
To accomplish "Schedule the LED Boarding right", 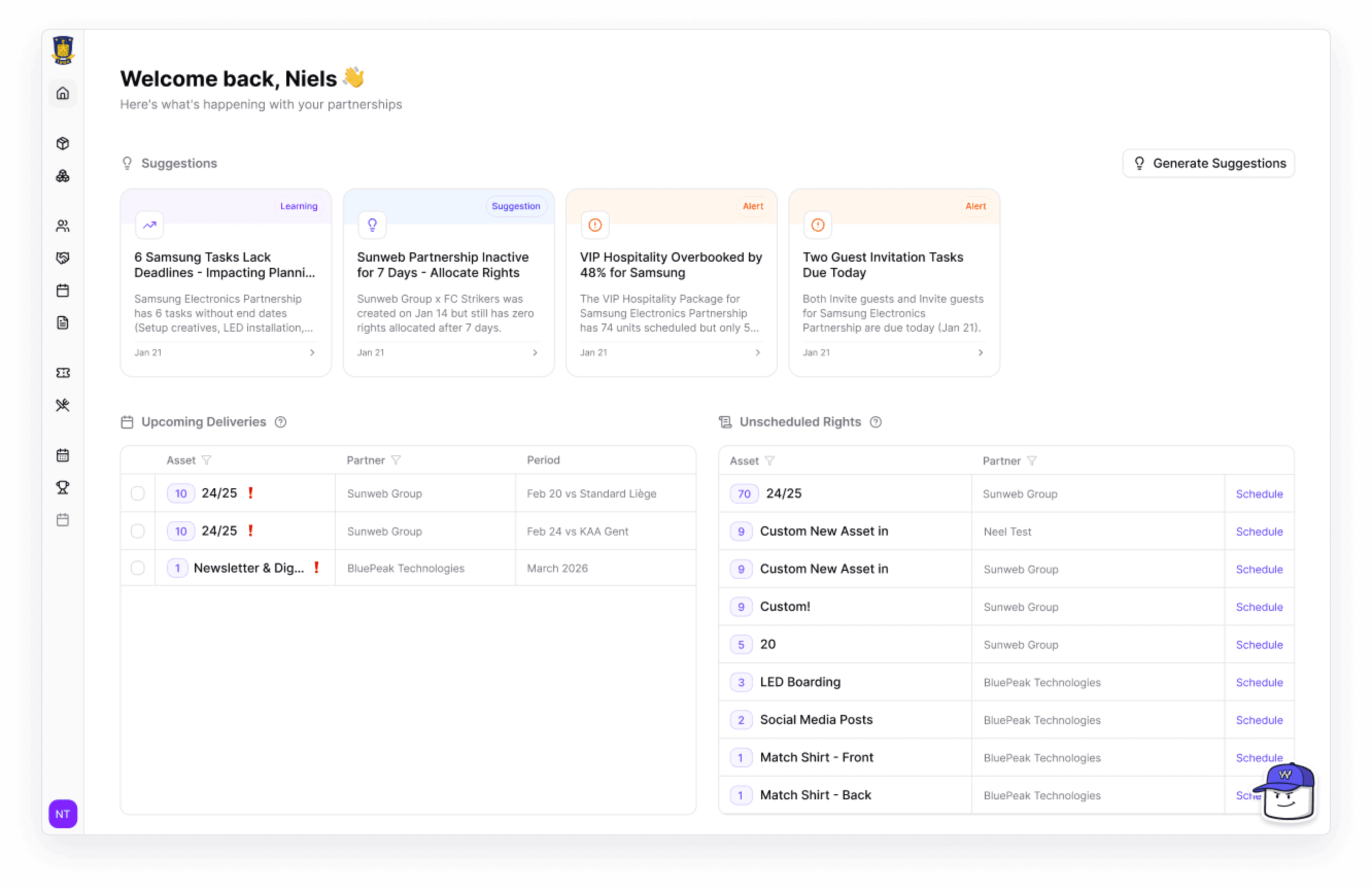I will [1259, 682].
